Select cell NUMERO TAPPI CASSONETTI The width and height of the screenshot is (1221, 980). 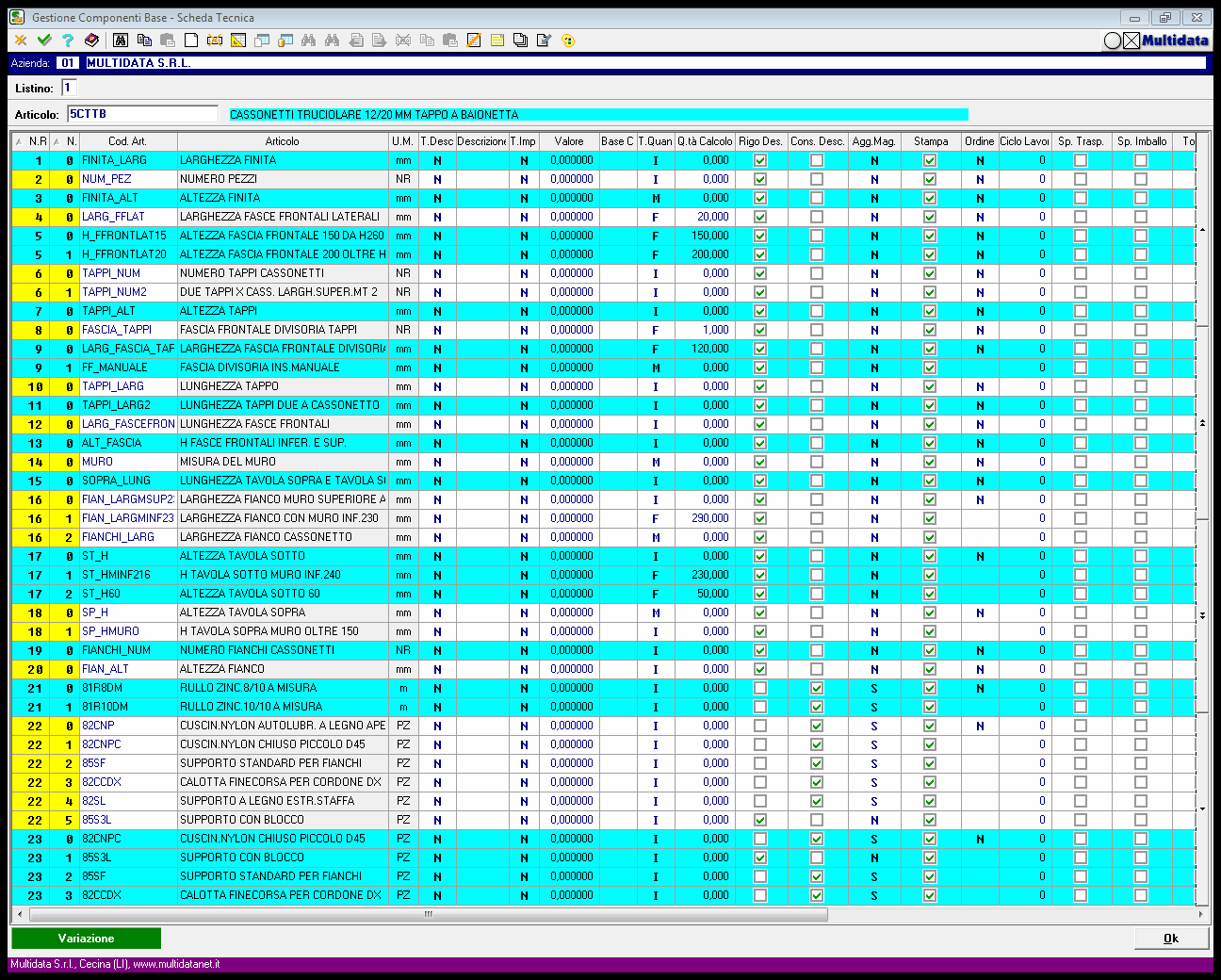pyautogui.click(x=283, y=273)
